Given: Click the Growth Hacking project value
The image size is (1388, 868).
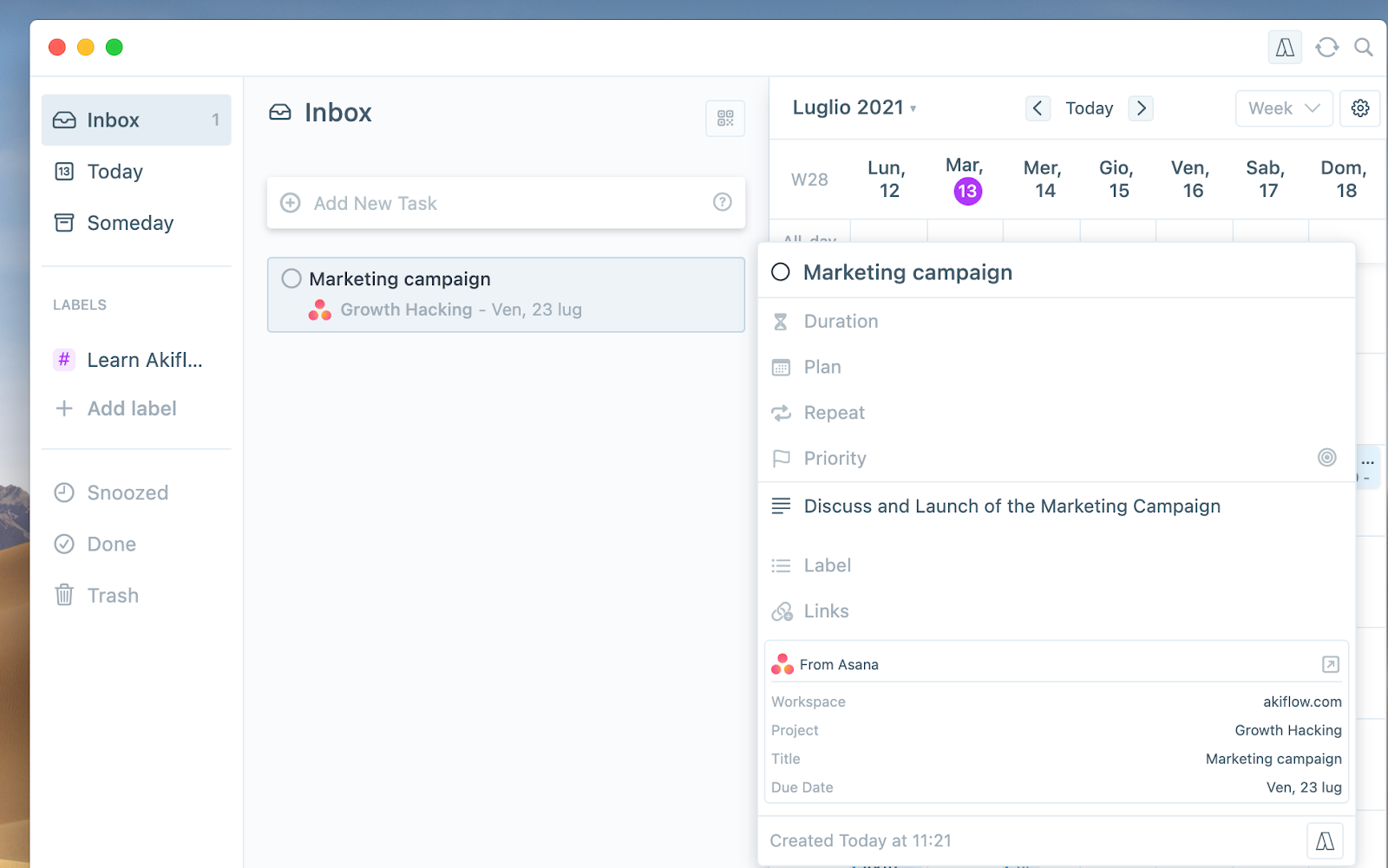Looking at the screenshot, I should 1288,730.
